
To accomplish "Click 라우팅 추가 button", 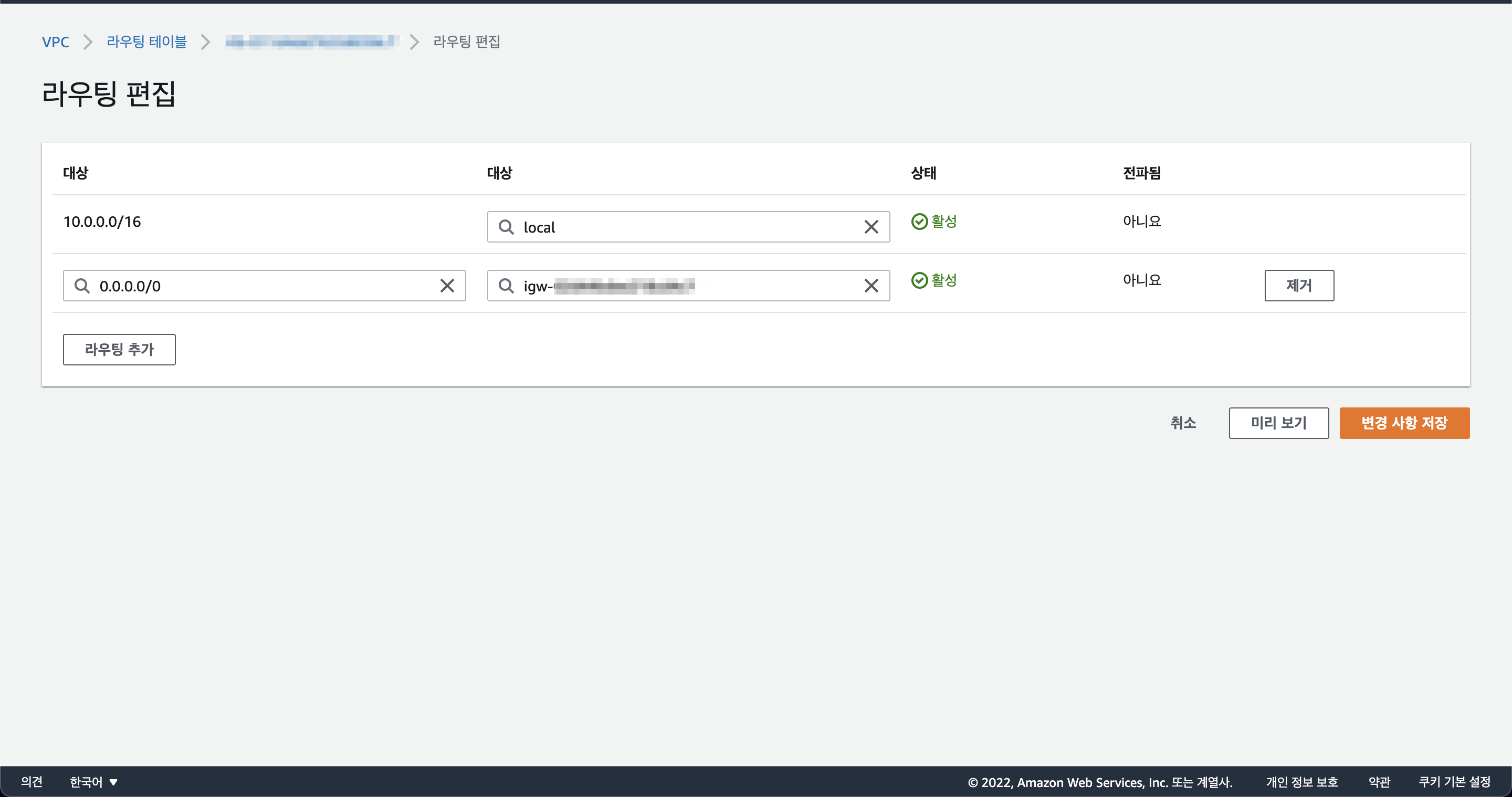I will (x=119, y=350).
